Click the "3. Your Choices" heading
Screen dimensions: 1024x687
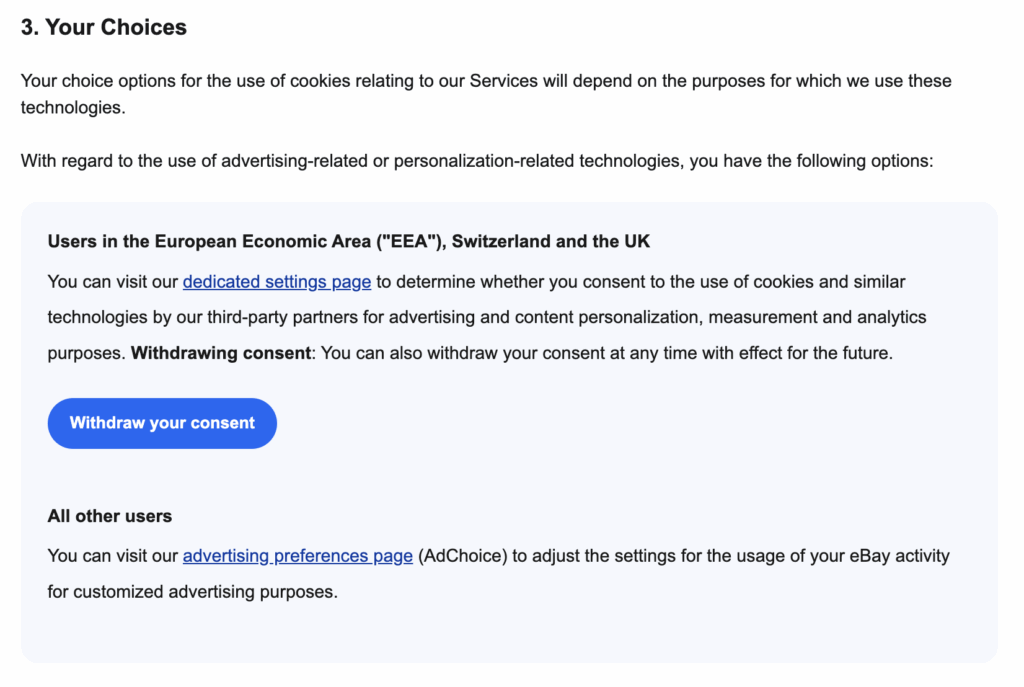pyautogui.click(x=104, y=28)
